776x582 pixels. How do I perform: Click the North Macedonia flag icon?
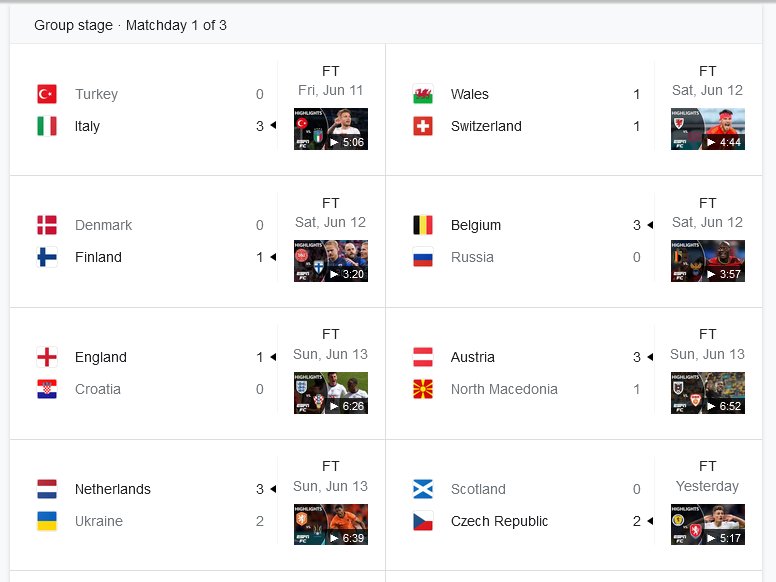(x=423, y=389)
